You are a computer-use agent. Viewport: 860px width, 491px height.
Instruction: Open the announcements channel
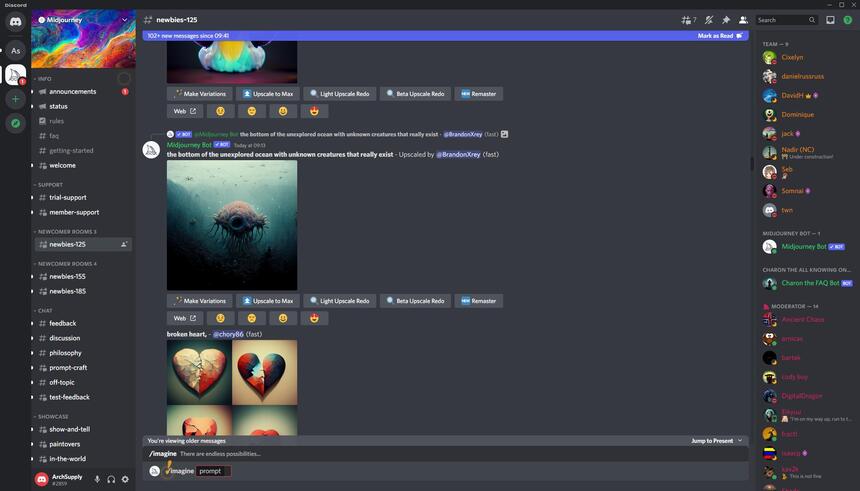73,91
